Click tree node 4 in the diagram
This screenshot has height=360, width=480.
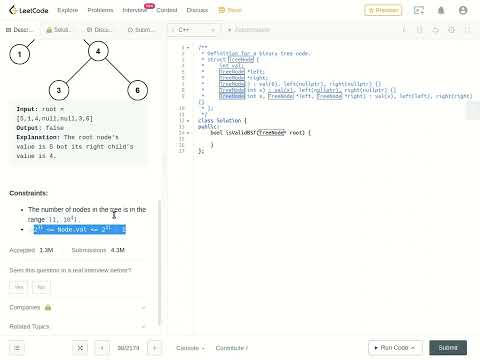98,51
